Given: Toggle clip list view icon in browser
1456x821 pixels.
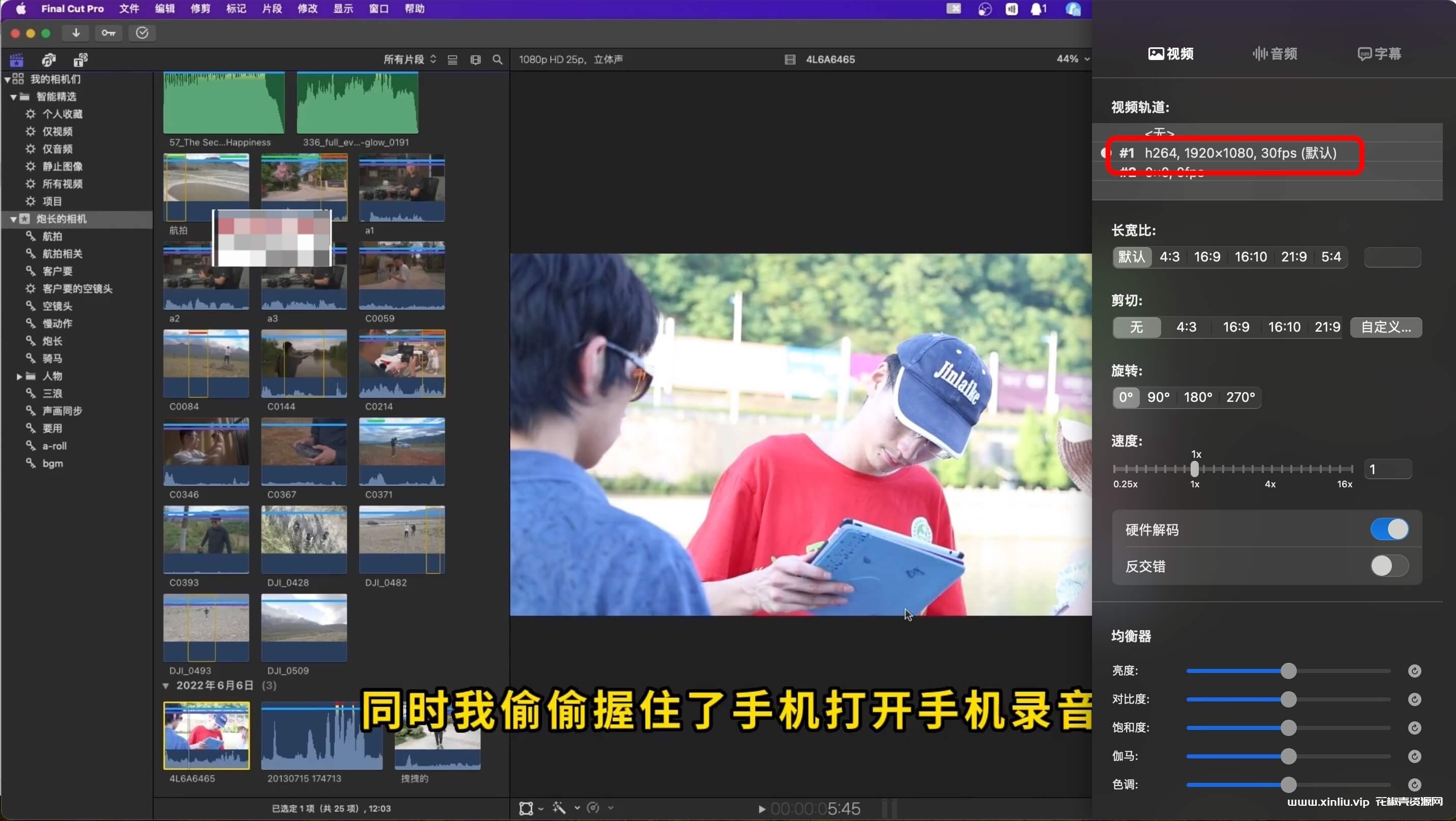Looking at the screenshot, I should (x=452, y=60).
